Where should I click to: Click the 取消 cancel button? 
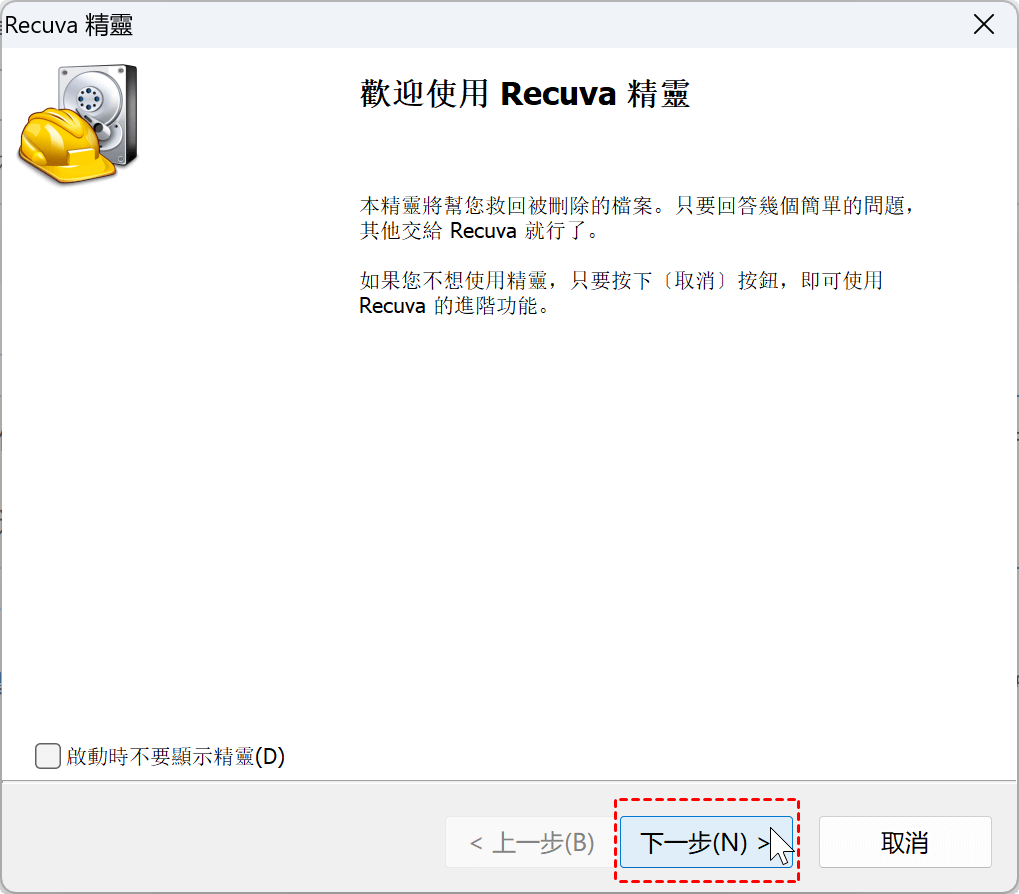click(x=905, y=842)
